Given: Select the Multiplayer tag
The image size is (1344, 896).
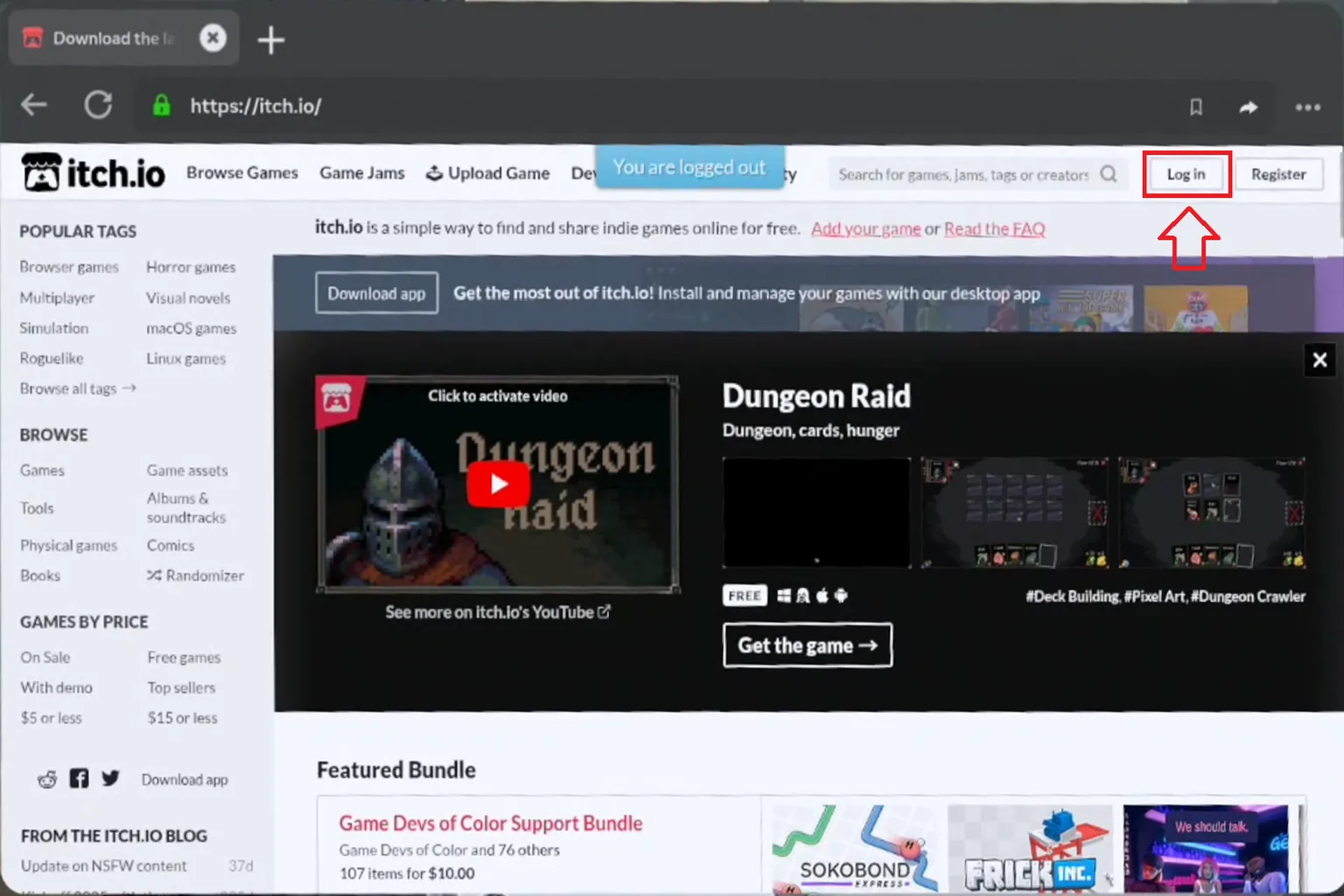Looking at the screenshot, I should (x=57, y=297).
